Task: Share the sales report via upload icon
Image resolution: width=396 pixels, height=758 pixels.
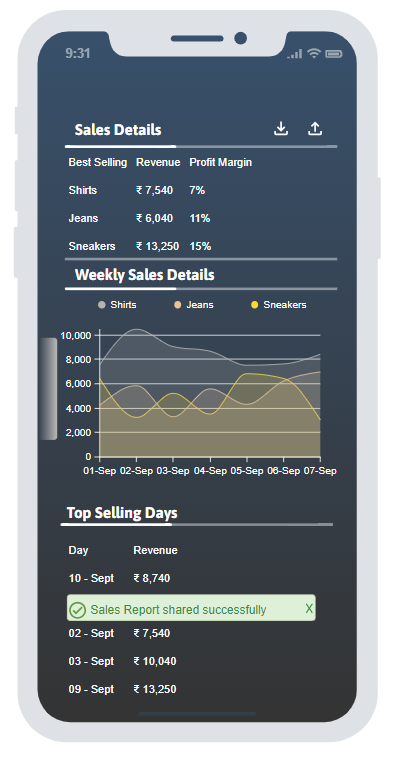Action: tap(315, 129)
